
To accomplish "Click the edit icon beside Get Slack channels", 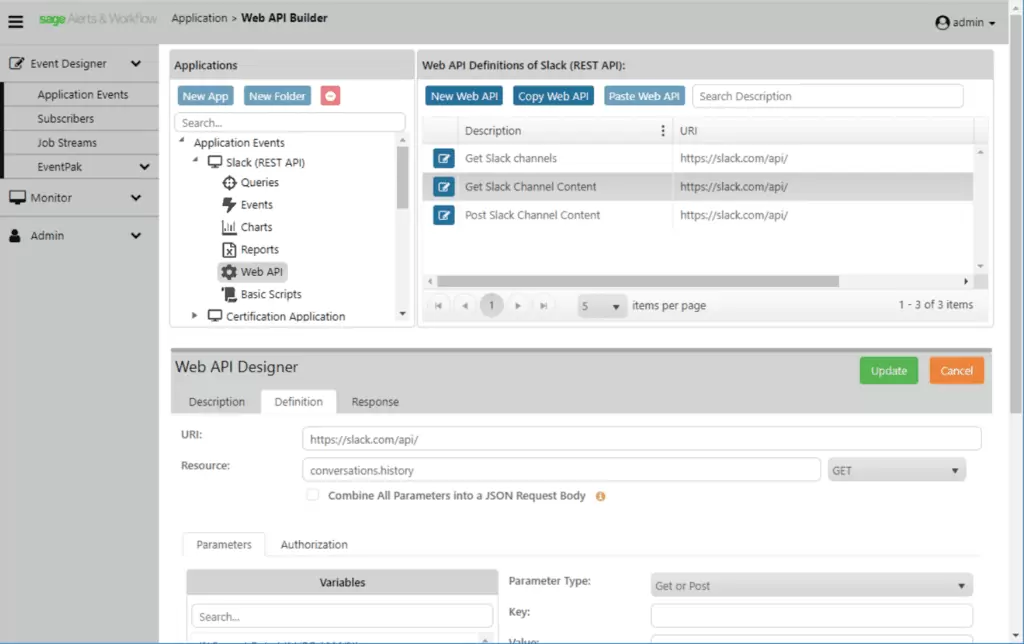I will coord(443,157).
